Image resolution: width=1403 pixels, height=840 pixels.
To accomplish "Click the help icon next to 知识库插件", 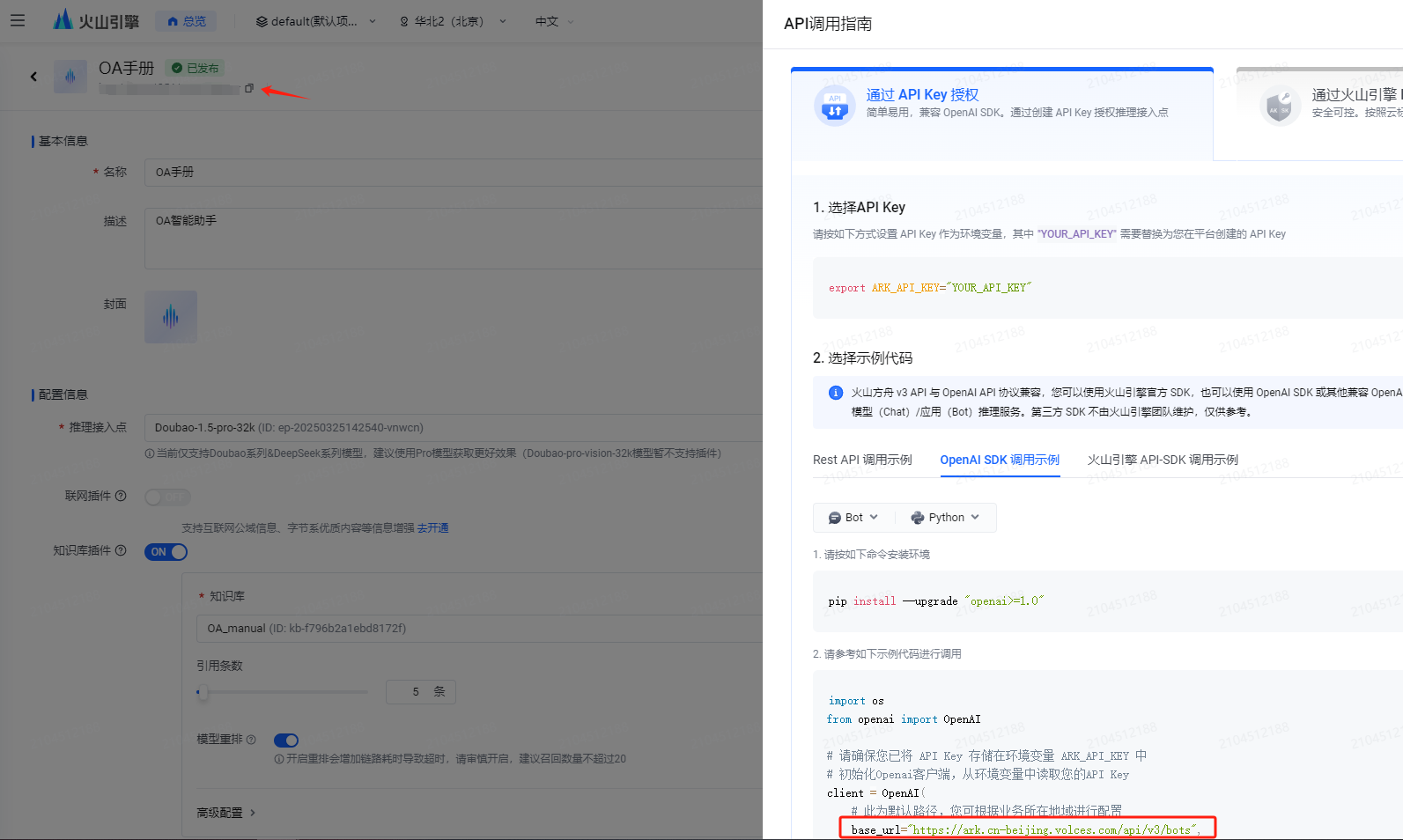I will coord(122,550).
